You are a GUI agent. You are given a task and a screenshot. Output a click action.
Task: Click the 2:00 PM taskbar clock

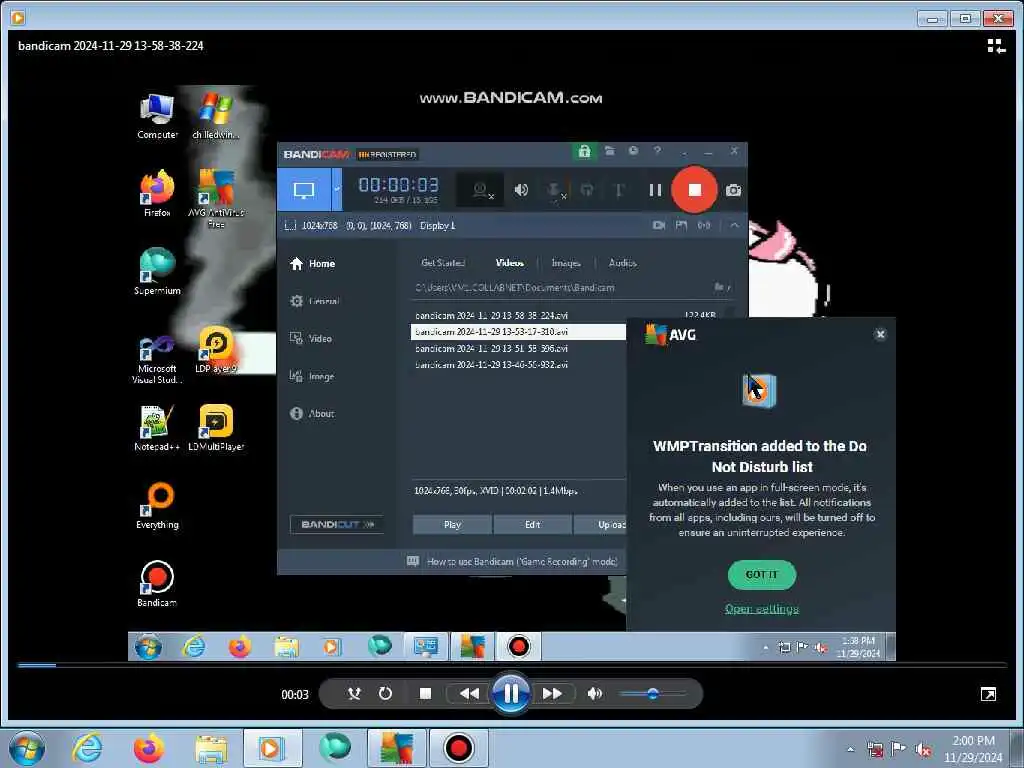pyautogui.click(x=973, y=749)
